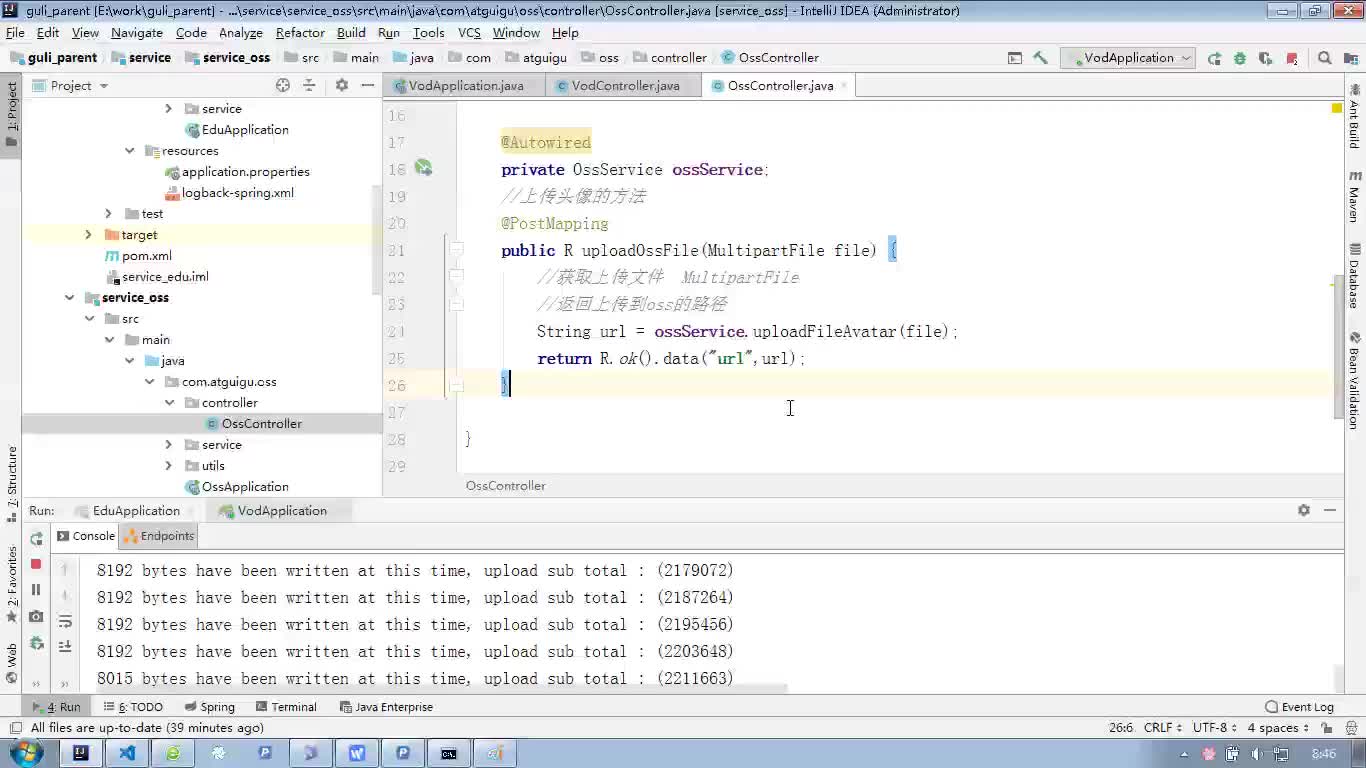The height and width of the screenshot is (768, 1366).
Task: Open the Refactor menu
Action: [300, 33]
